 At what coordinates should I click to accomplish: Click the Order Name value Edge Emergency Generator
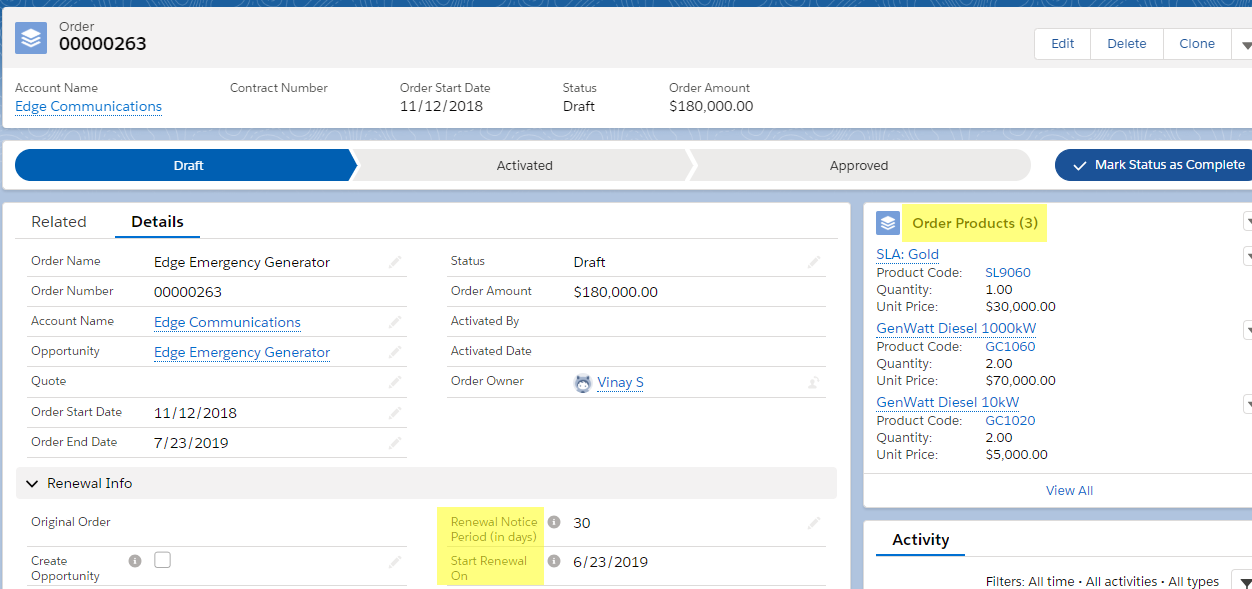[242, 262]
